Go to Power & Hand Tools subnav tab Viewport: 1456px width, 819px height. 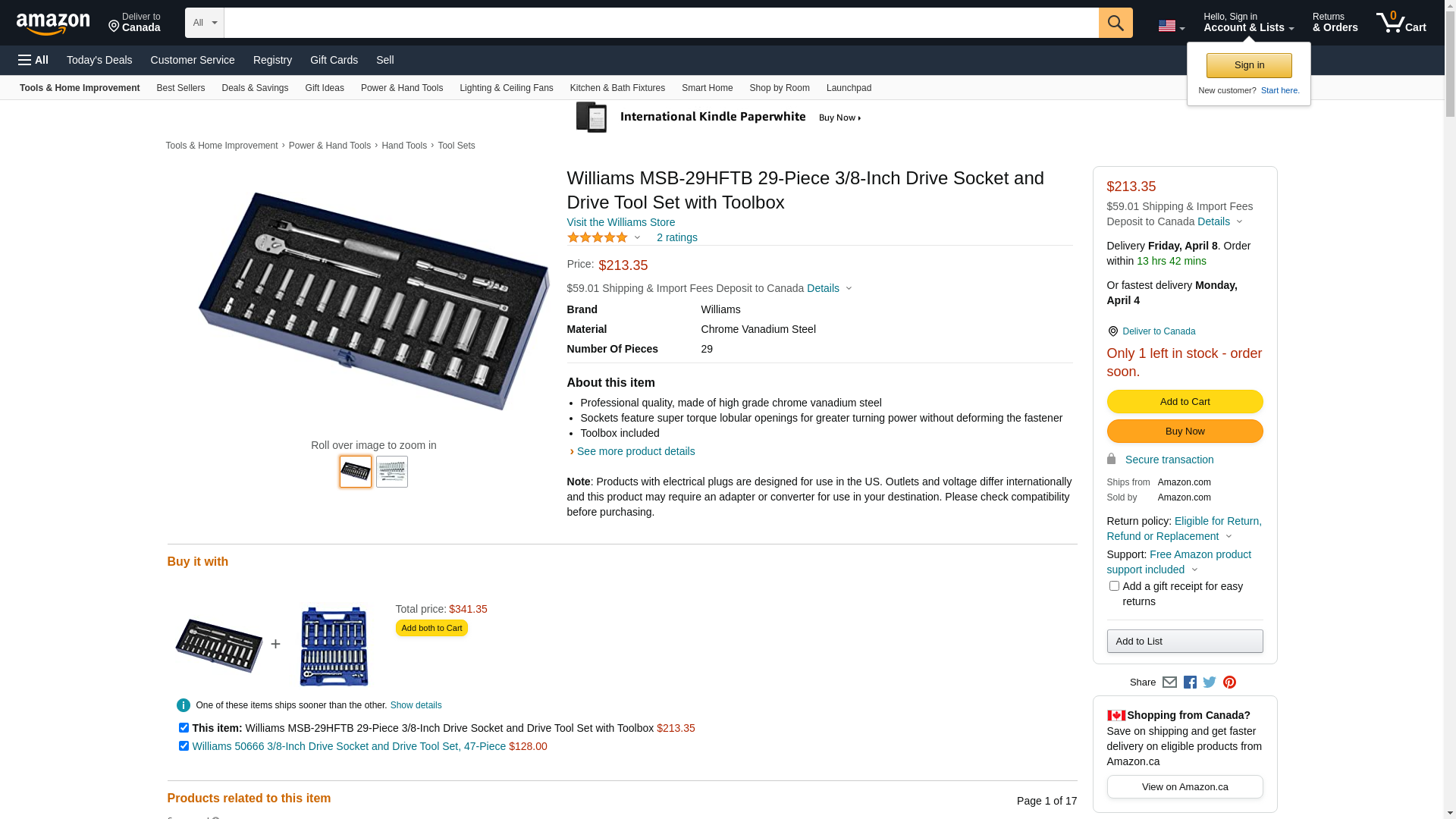click(x=401, y=88)
